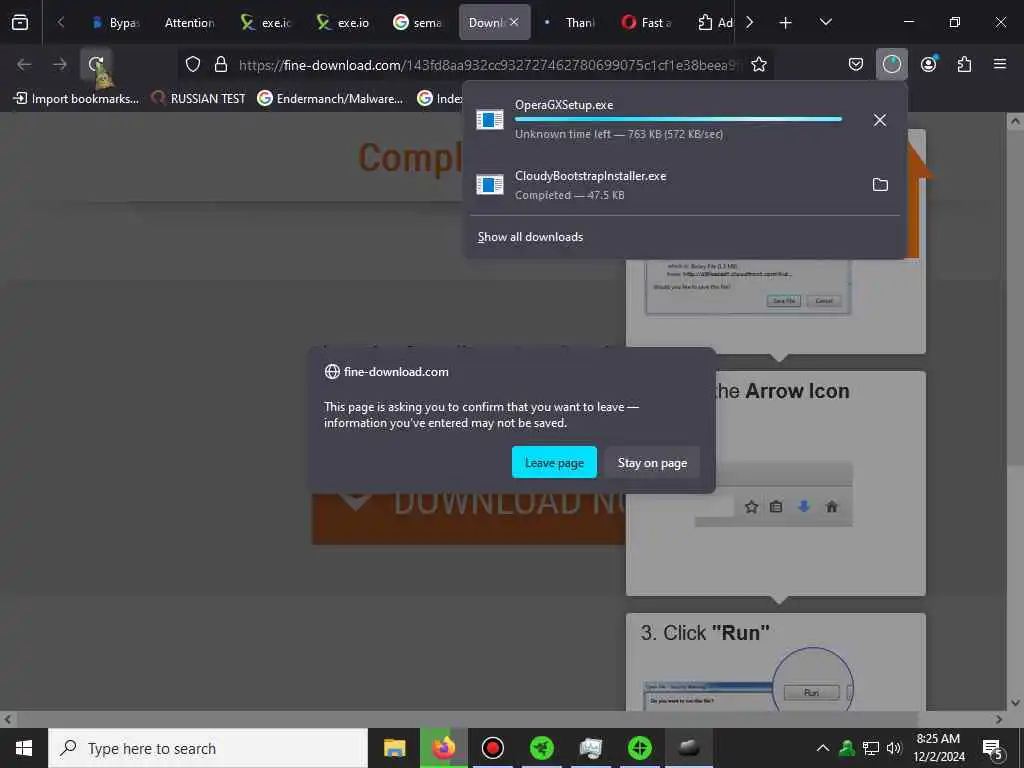Bookmark this page with the star icon

(x=758, y=64)
